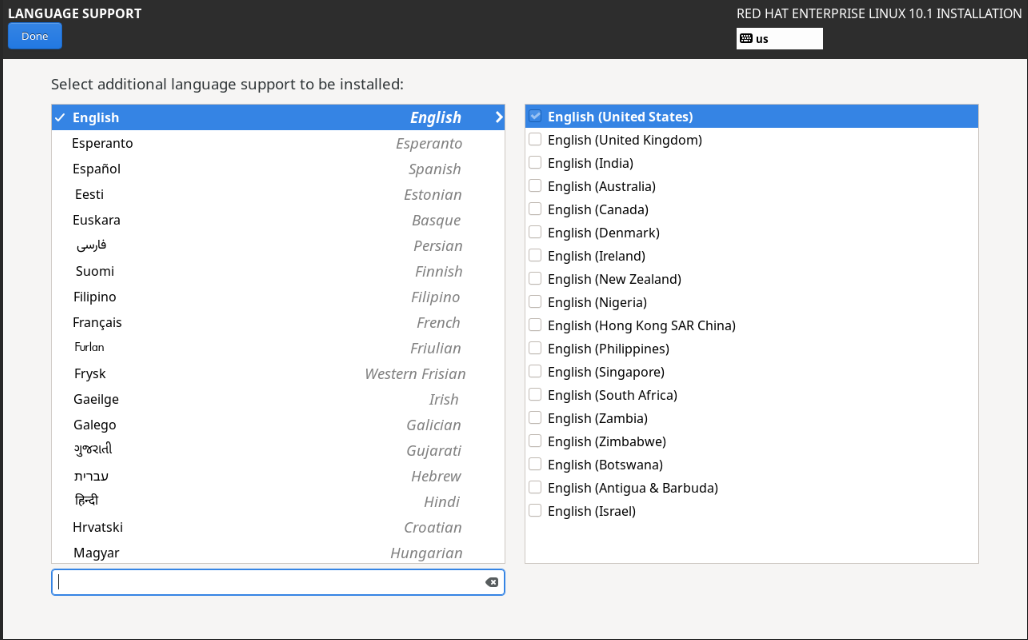
Task: Check English (Hong Kong SAR China)
Action: coord(534,324)
